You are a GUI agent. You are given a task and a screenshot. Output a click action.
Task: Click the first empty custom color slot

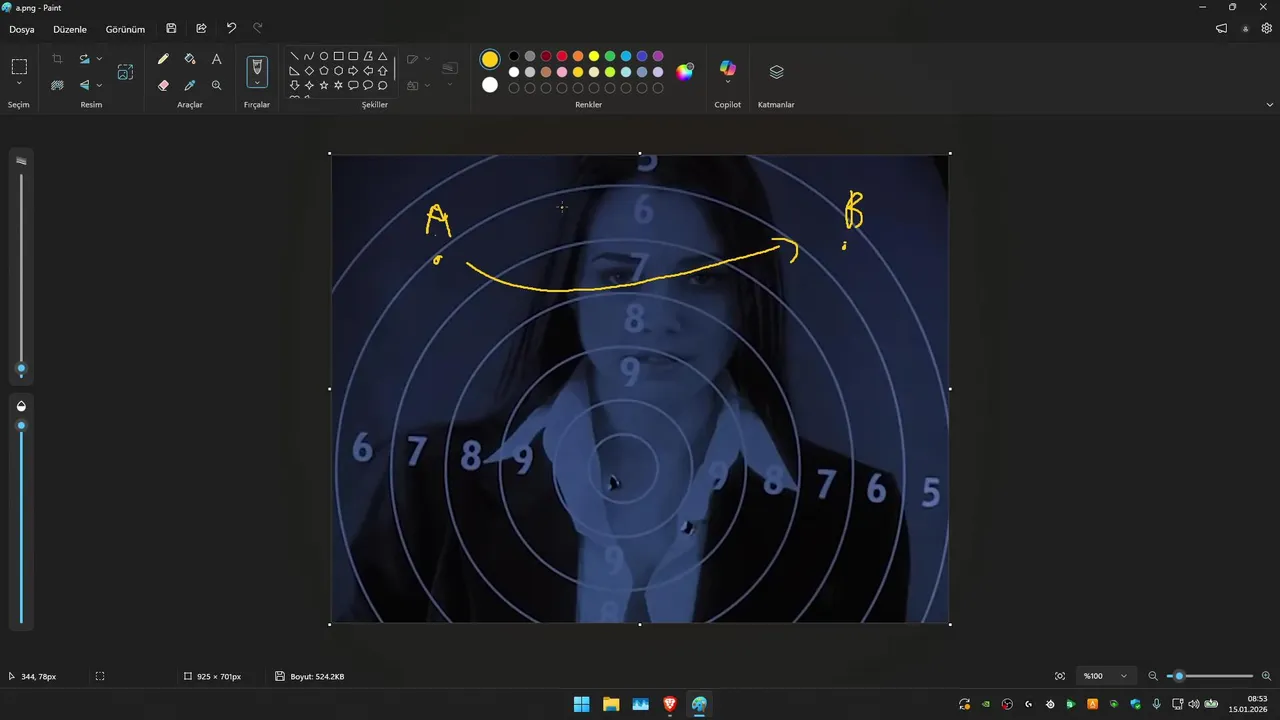coord(514,88)
